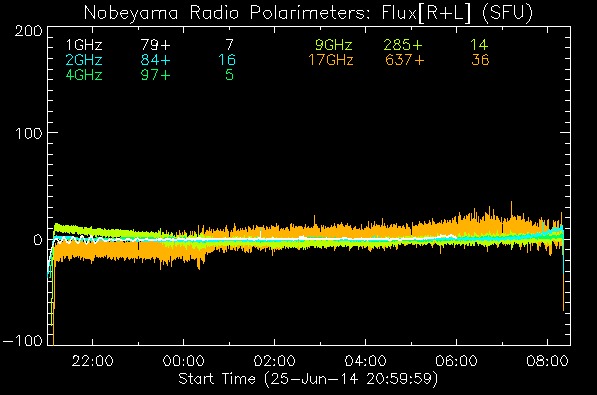Click the 22:00 time axis label

(x=93, y=361)
